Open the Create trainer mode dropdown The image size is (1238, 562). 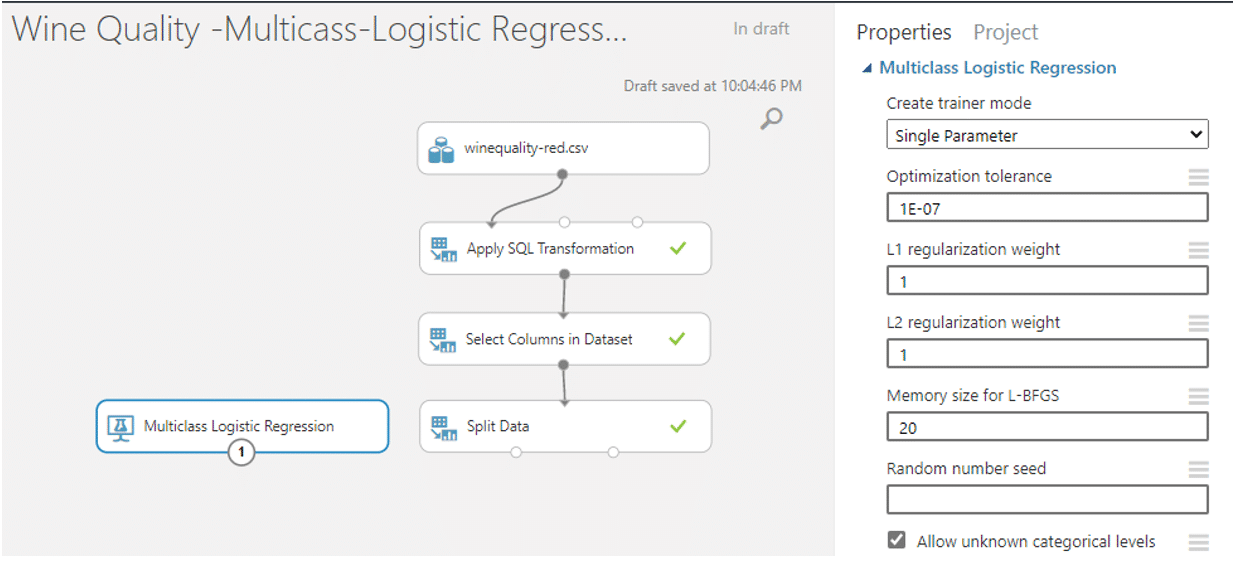(x=1046, y=135)
